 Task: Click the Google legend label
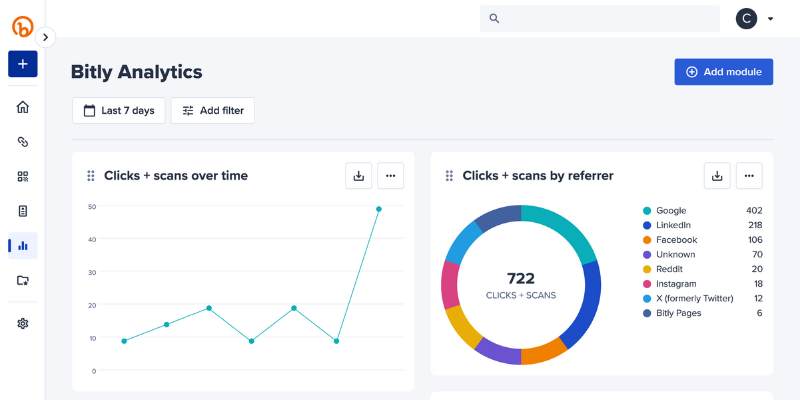[x=671, y=211]
